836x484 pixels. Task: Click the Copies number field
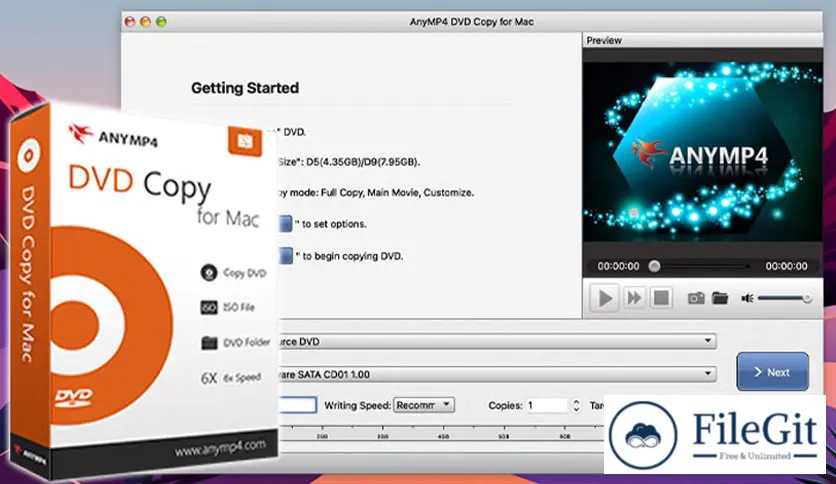[x=548, y=406]
